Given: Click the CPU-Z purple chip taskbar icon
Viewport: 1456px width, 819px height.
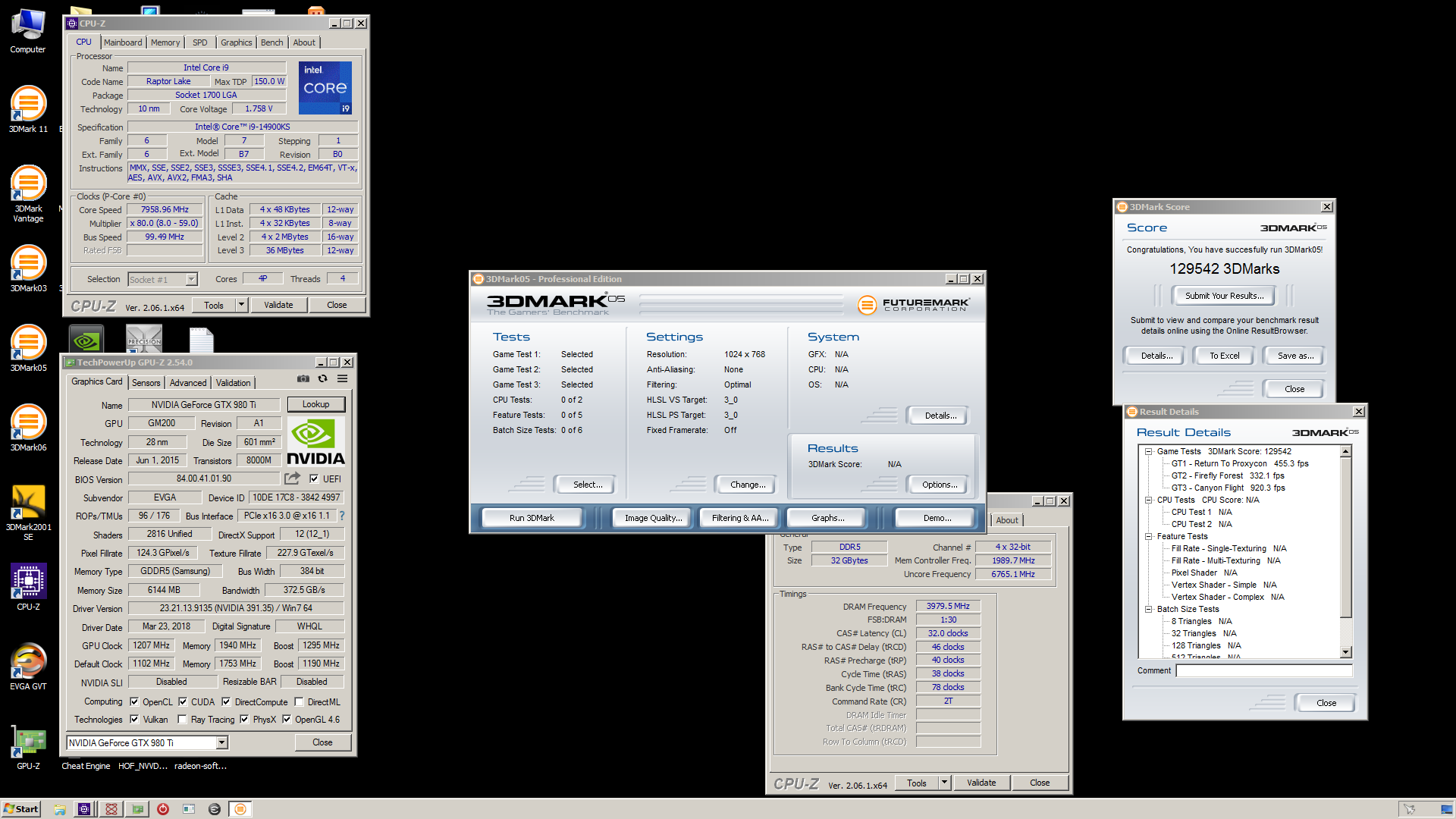Looking at the screenshot, I should [x=84, y=809].
